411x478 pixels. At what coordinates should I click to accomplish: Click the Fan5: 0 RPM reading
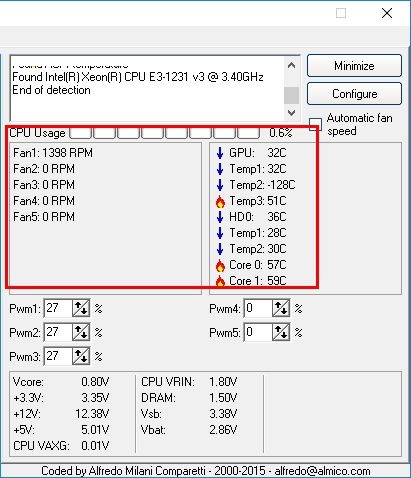[x=44, y=217]
